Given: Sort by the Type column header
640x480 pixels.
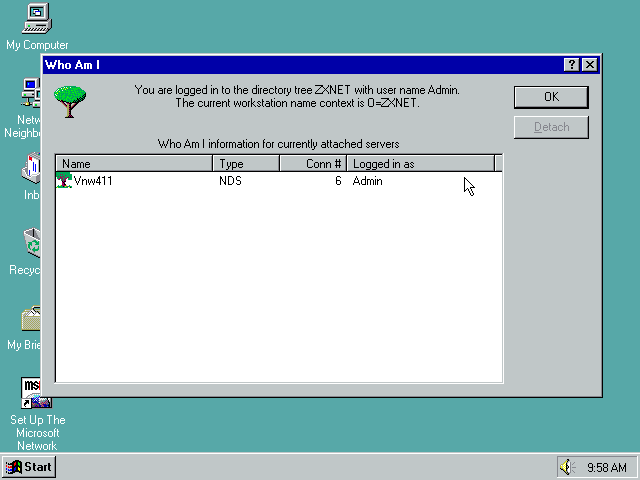Looking at the screenshot, I should pos(246,164).
